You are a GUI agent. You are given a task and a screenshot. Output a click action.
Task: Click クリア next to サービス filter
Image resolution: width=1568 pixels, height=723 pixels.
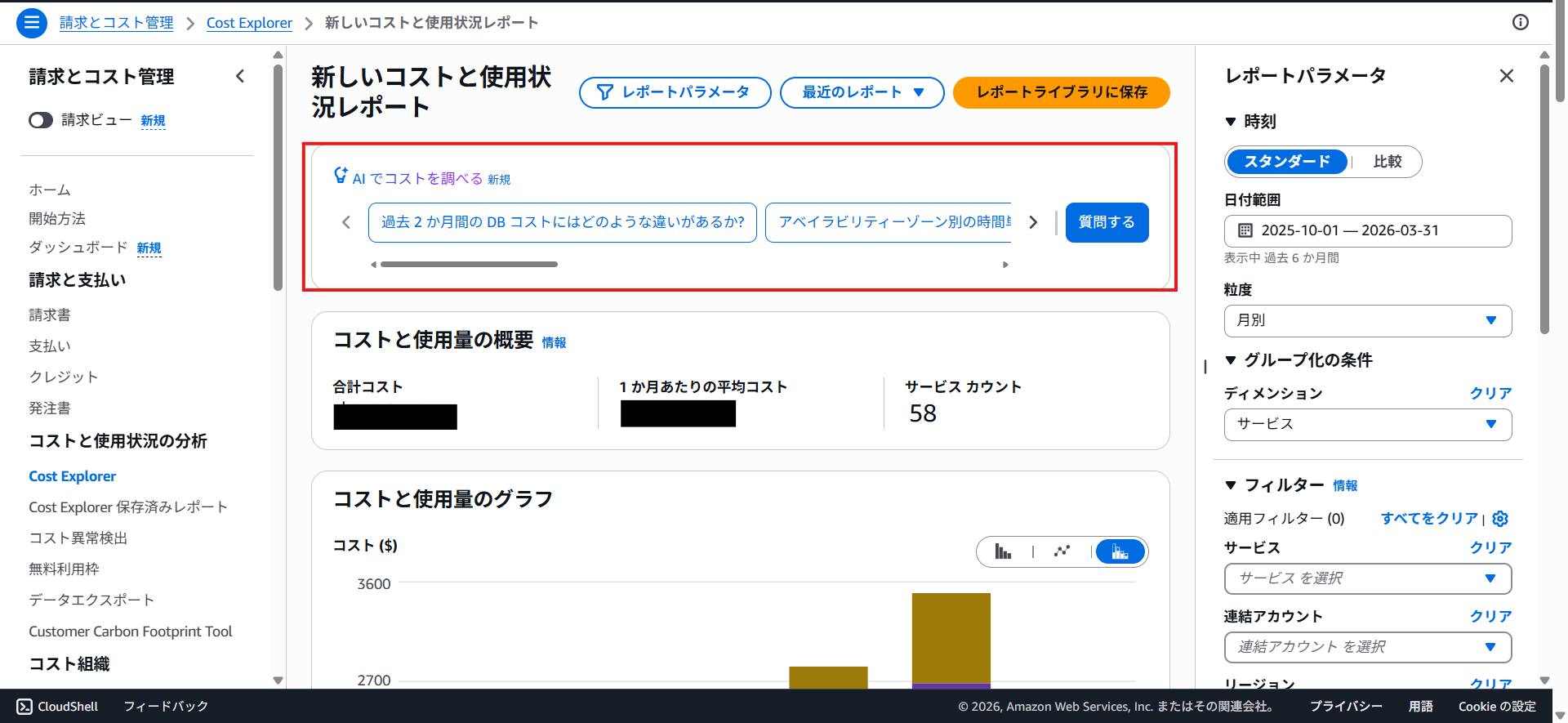(x=1491, y=547)
